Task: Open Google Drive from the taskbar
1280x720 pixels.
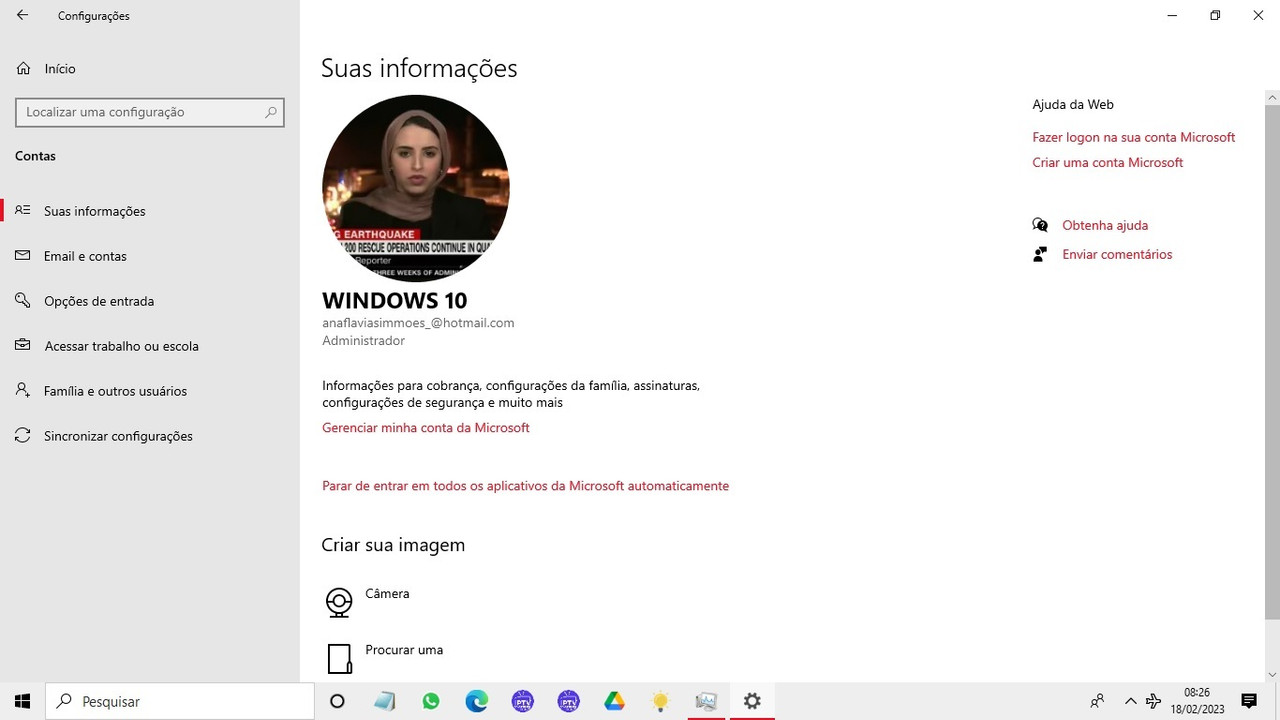Action: click(614, 701)
